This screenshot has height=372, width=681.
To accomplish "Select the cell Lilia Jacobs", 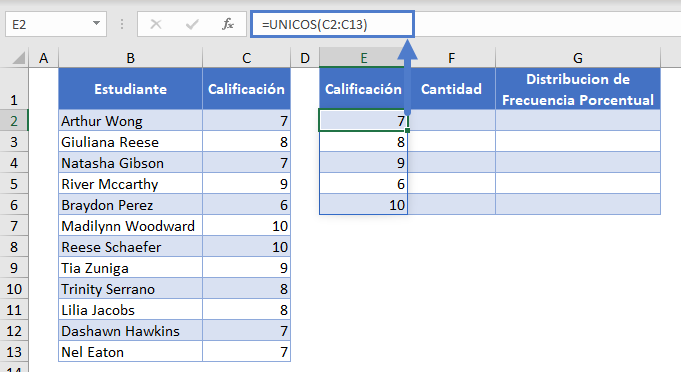I will coord(130,310).
